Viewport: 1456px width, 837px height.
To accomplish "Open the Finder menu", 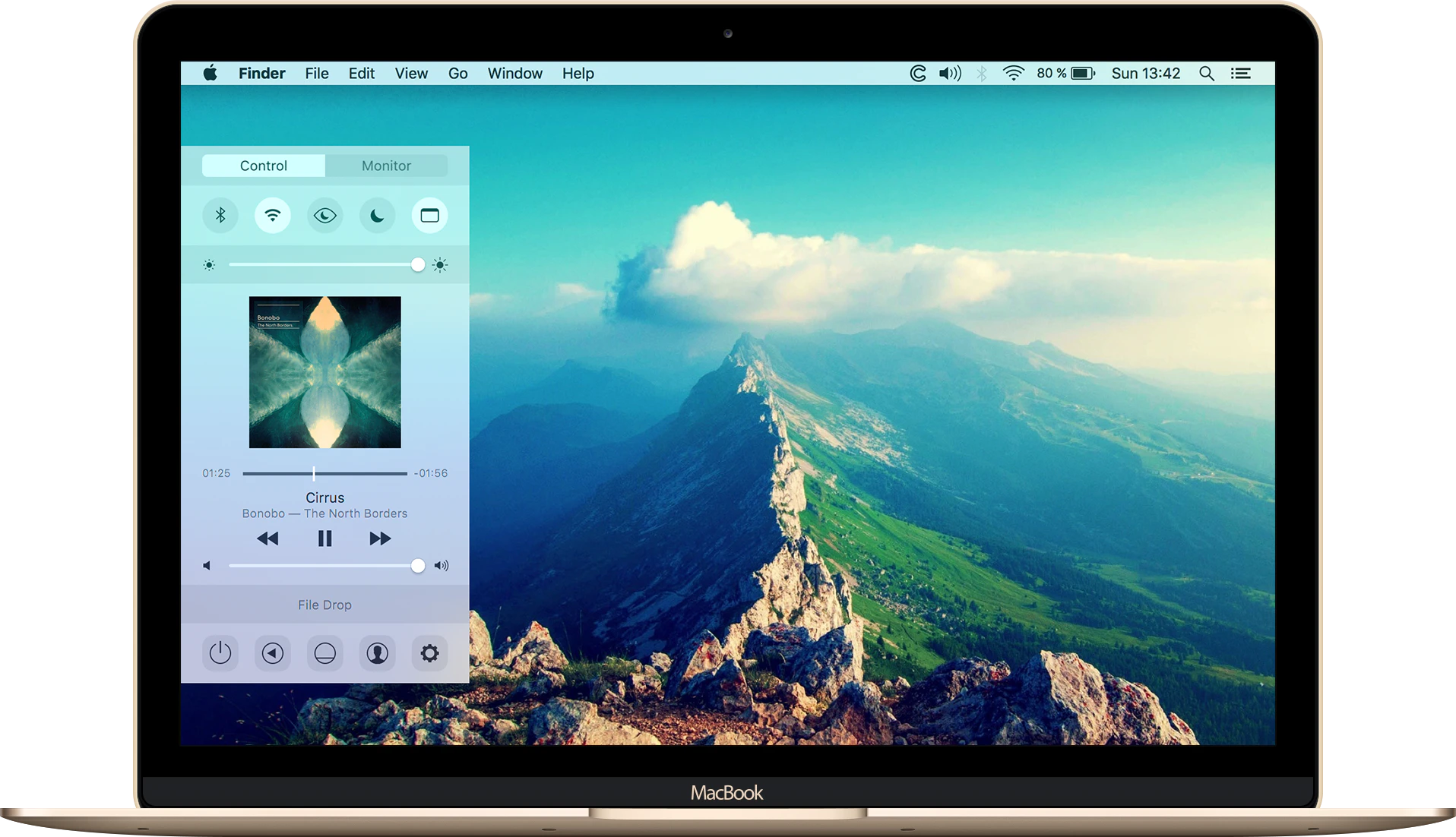I will click(x=262, y=74).
